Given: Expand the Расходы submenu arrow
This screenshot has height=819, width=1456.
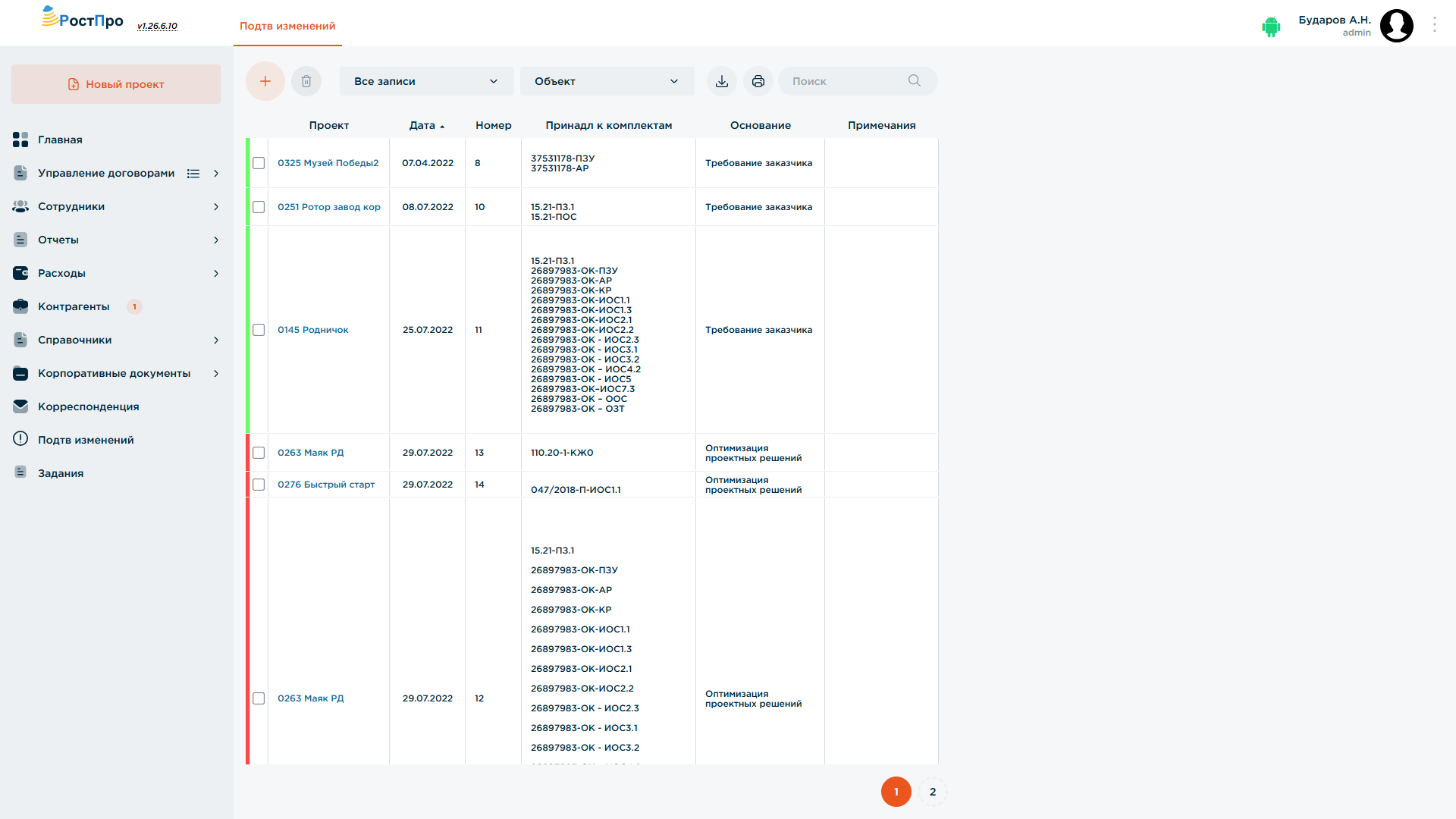Looking at the screenshot, I should click(216, 274).
